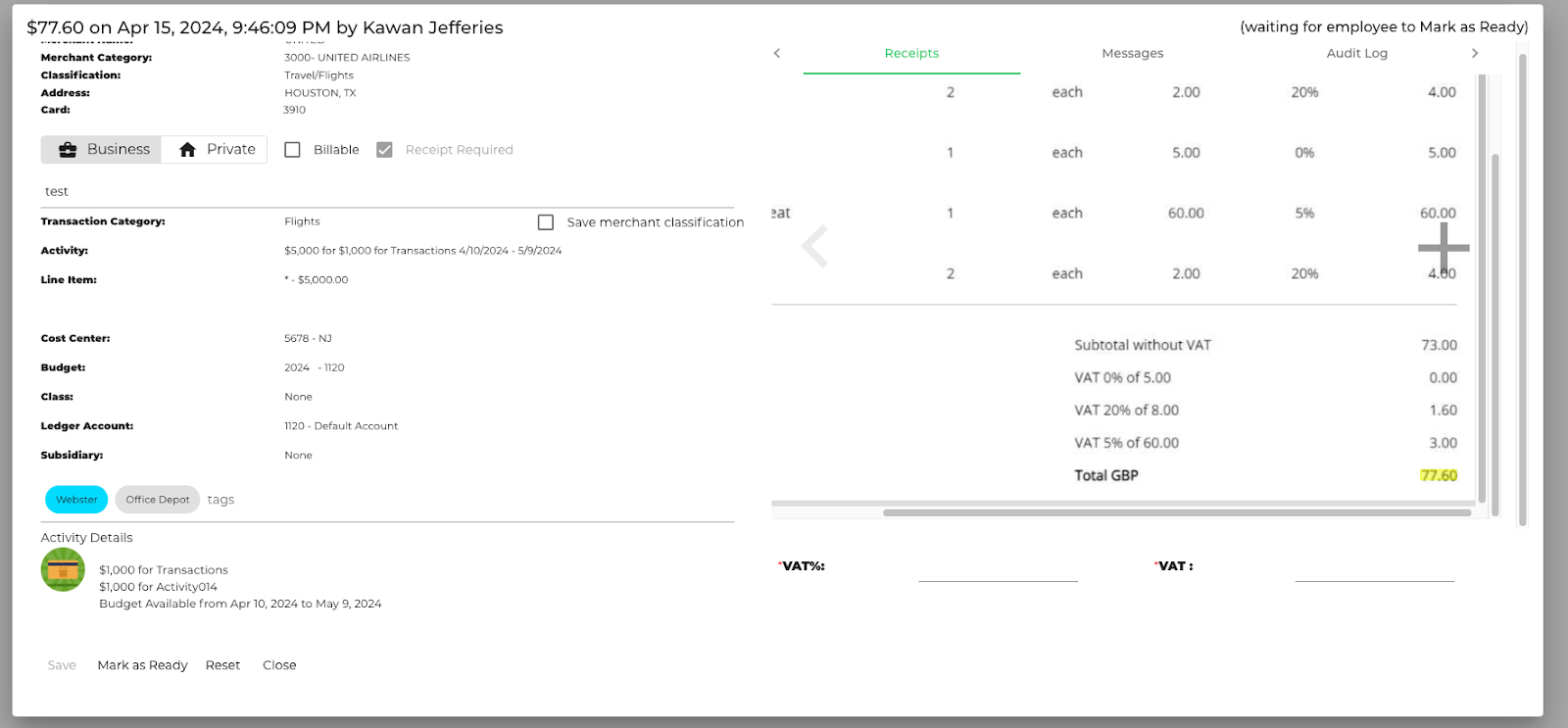Click the waiting for employee status text
The width and height of the screenshot is (1568, 728).
(x=1384, y=26)
